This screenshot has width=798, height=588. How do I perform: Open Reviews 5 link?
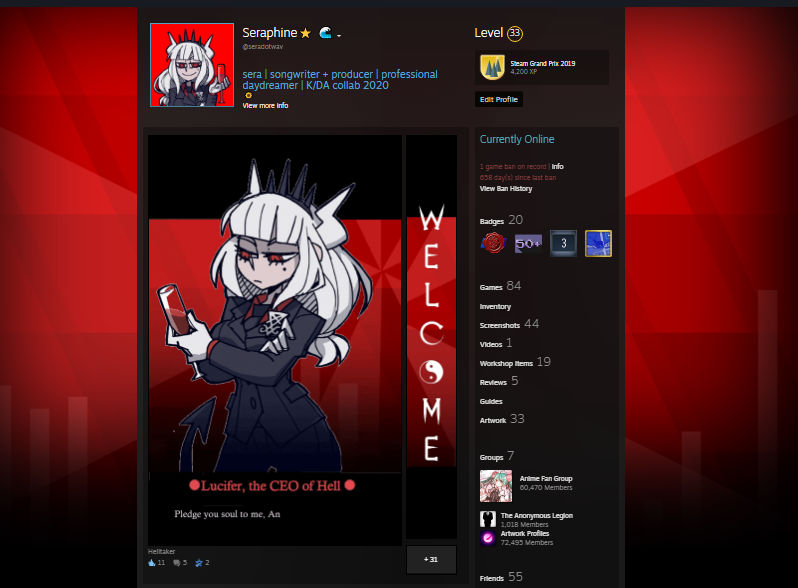(x=499, y=381)
